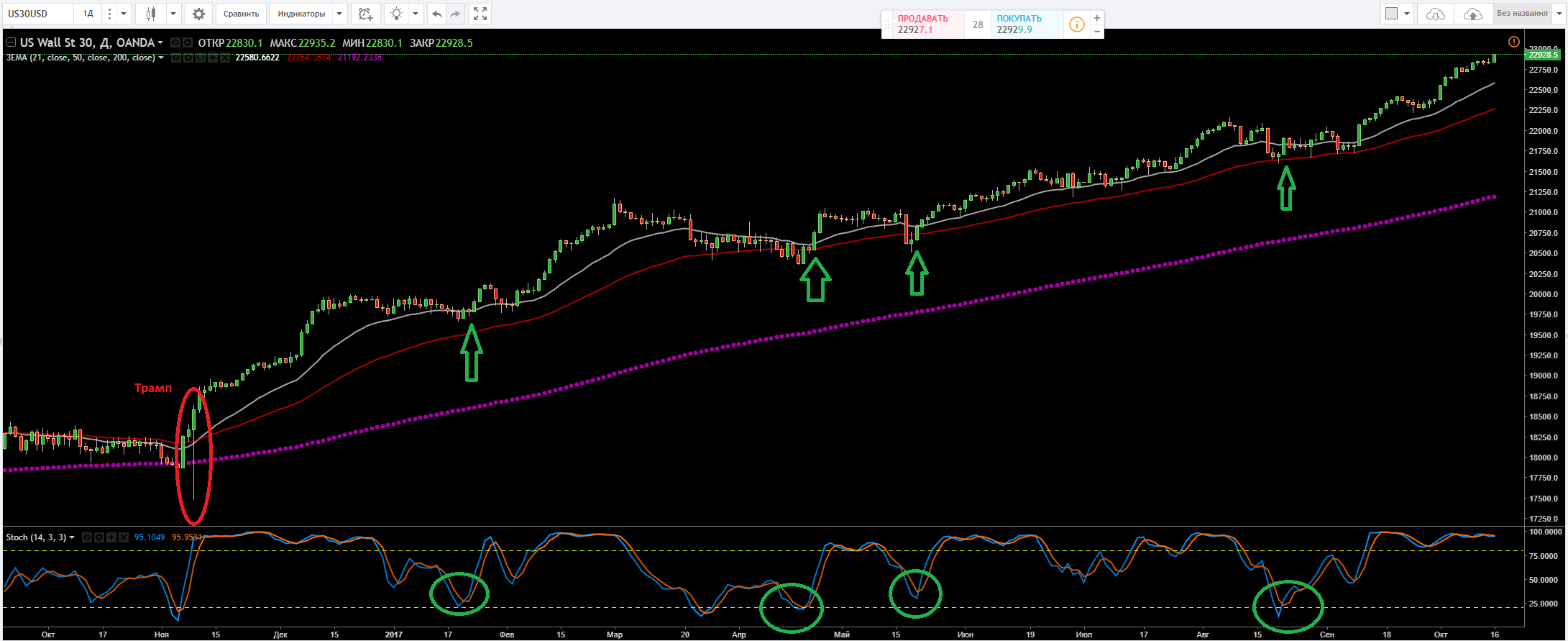
Task: Toggle visibility of 3EMA indicator
Action: [x=175, y=58]
